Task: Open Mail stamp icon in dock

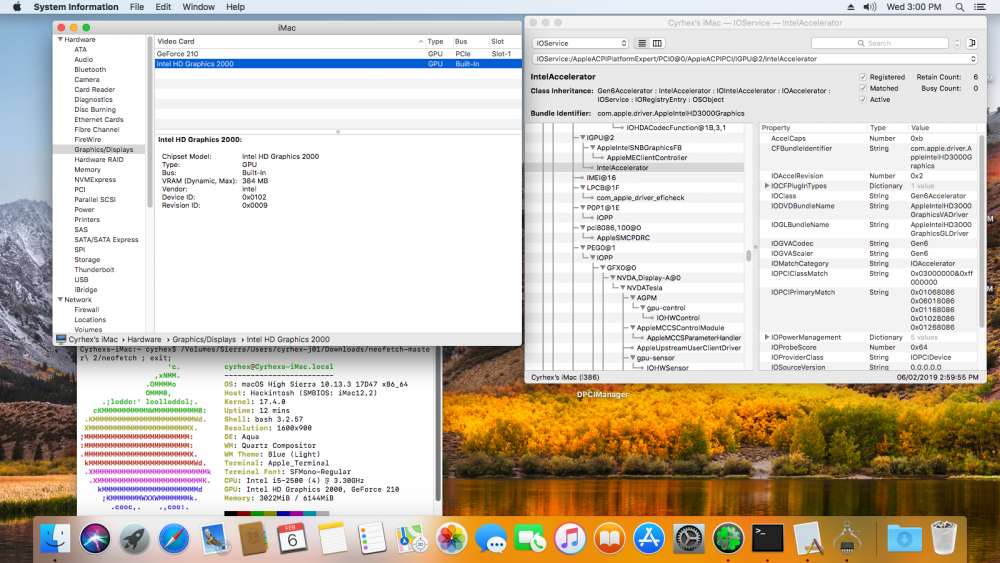Action: [x=214, y=539]
